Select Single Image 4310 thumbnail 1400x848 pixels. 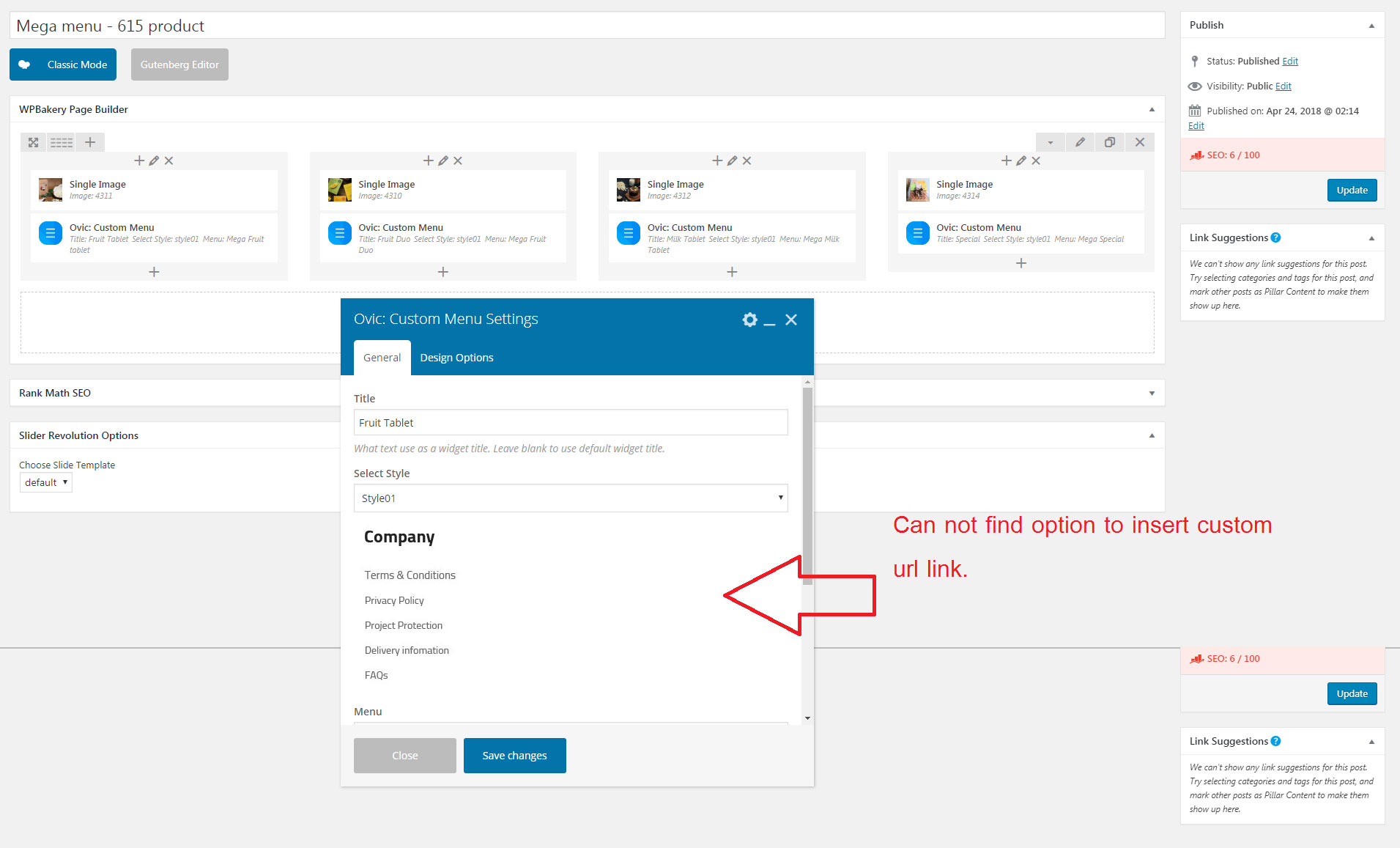pyautogui.click(x=340, y=190)
